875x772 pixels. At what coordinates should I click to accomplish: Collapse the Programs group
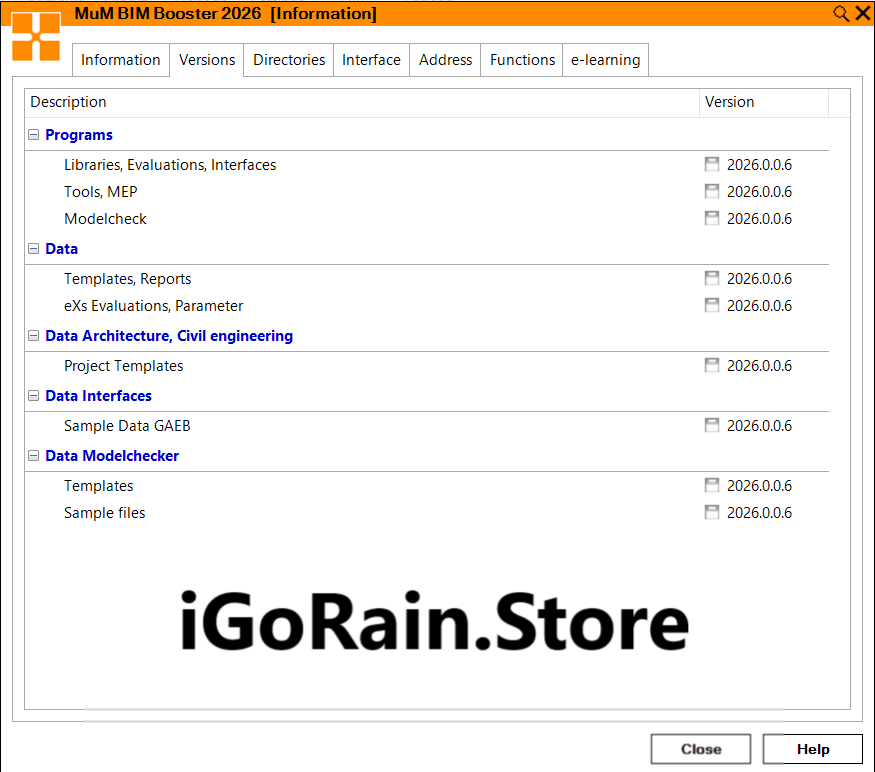tap(34, 135)
